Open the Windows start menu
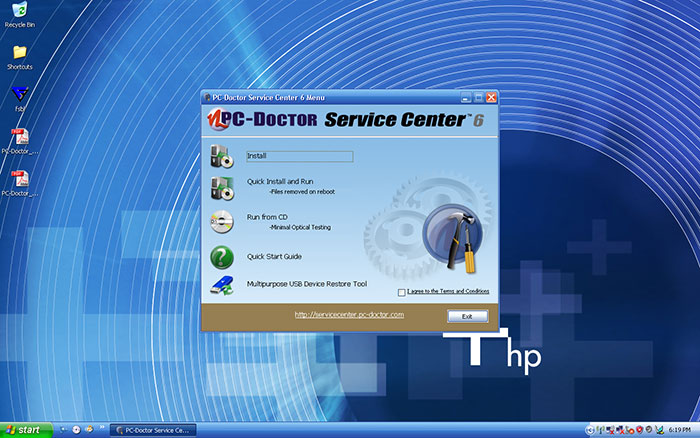700x438 pixels. click(x=26, y=430)
